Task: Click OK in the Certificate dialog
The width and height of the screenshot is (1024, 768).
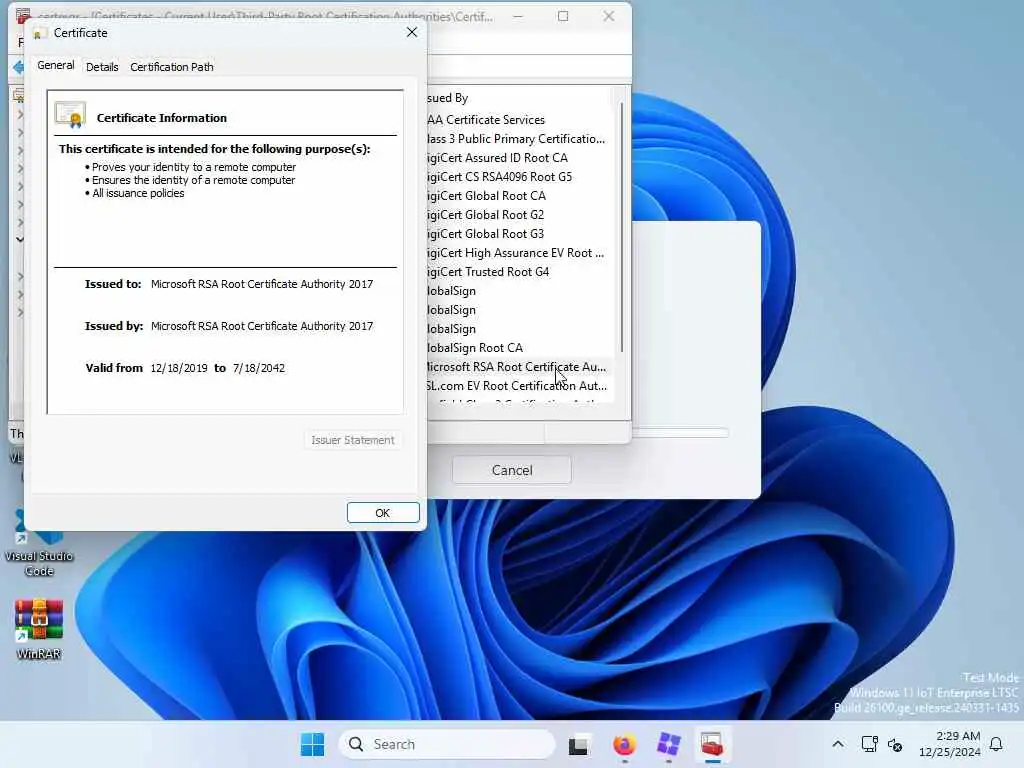Action: coord(383,513)
